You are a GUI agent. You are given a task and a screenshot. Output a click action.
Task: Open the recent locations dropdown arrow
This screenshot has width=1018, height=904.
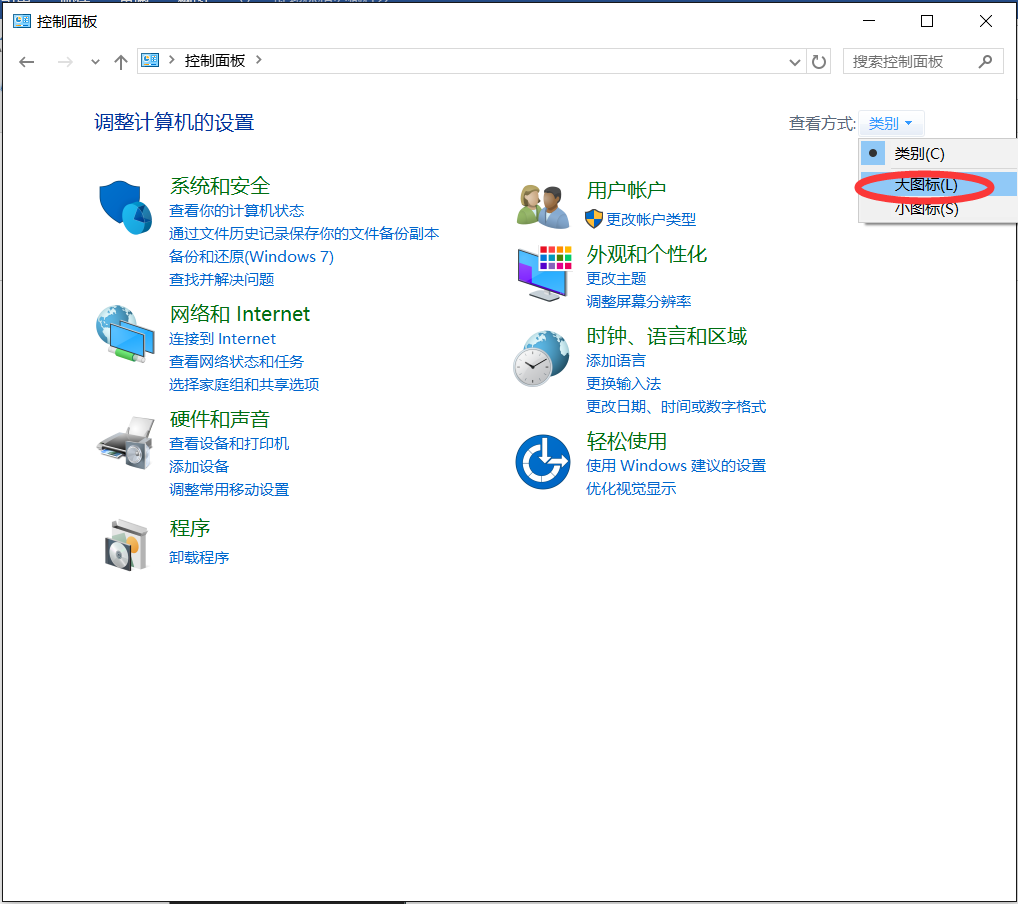(x=95, y=62)
